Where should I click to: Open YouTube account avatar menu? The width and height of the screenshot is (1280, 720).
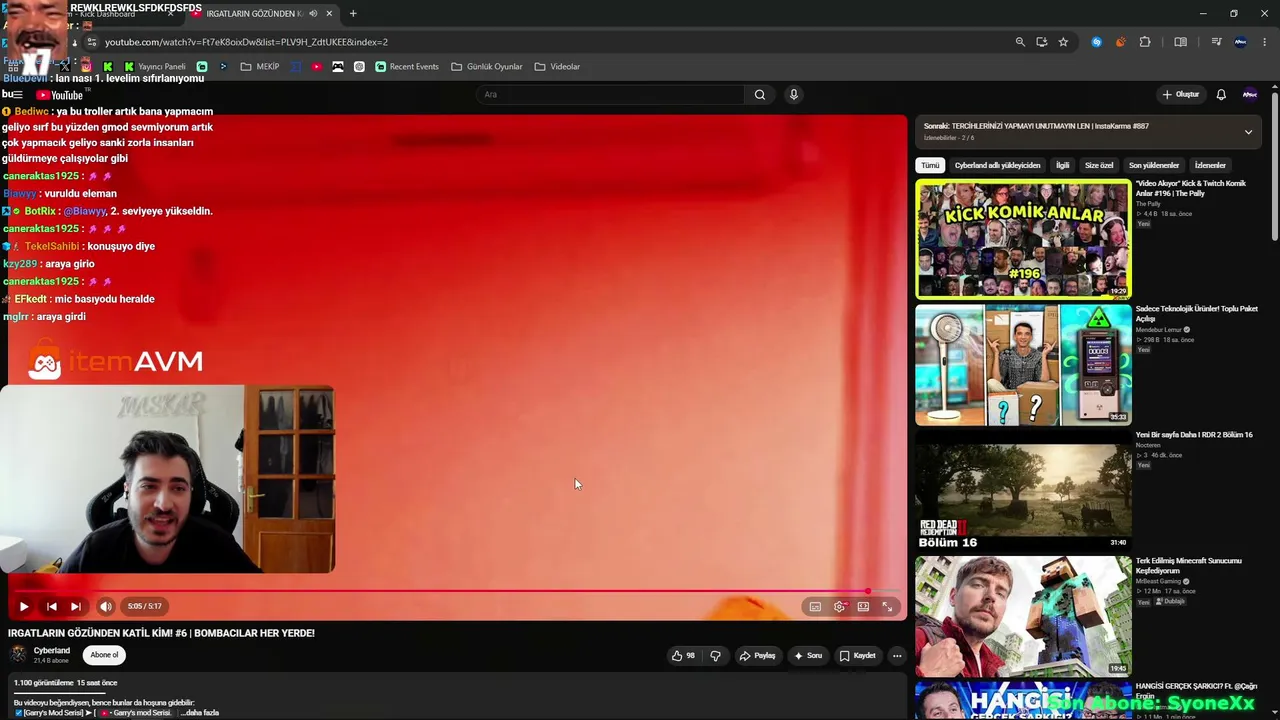pos(1250,94)
